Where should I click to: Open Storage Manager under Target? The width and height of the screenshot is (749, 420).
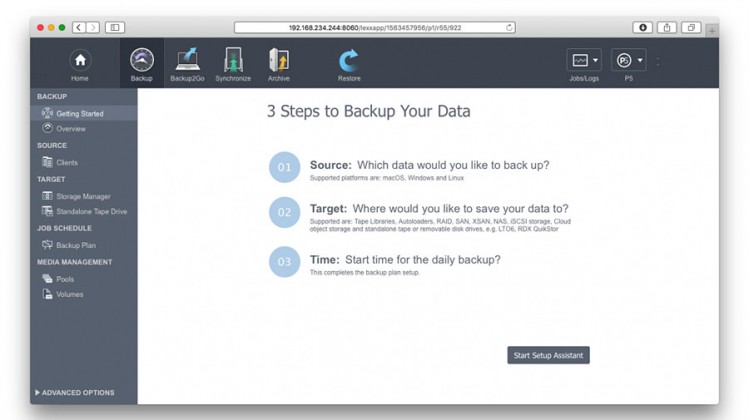pos(84,196)
